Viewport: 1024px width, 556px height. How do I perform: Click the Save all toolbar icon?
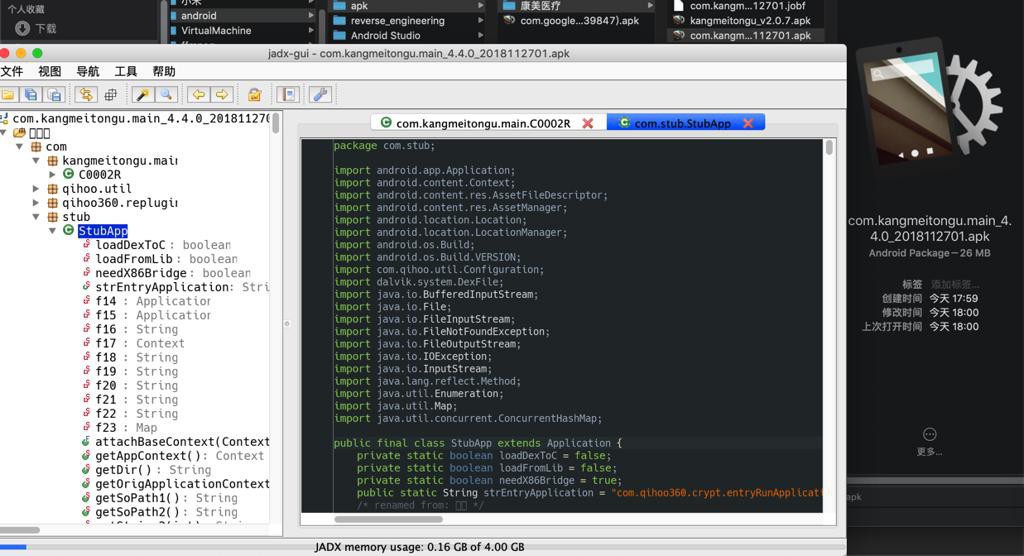[x=31, y=95]
